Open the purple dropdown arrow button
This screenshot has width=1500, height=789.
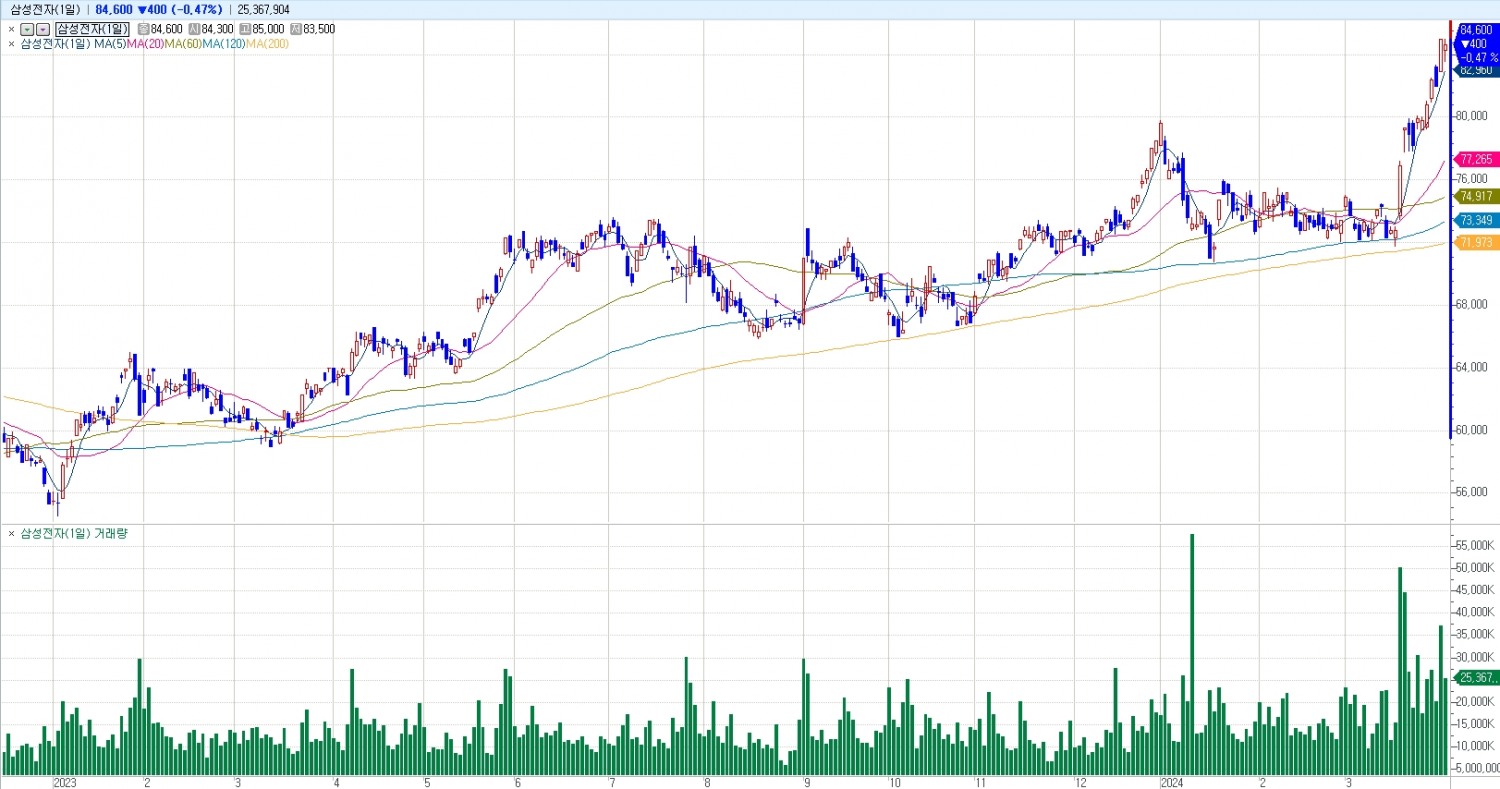42,29
